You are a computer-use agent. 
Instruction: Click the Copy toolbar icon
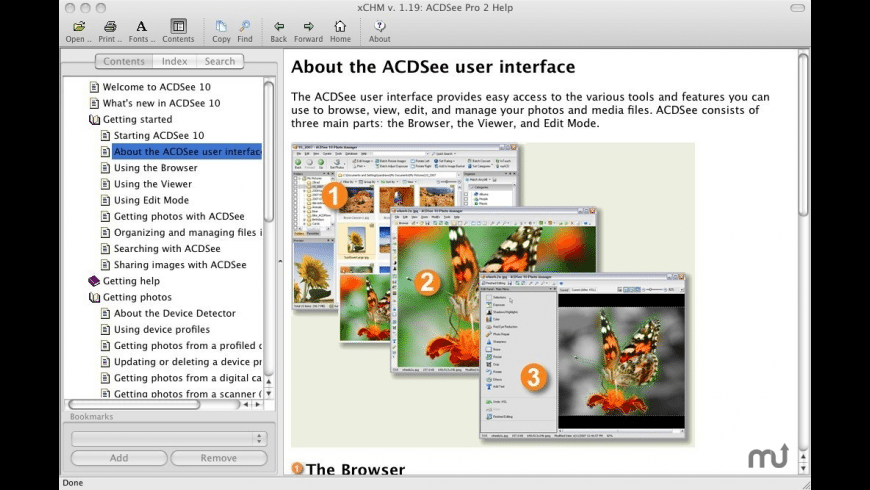click(221, 26)
